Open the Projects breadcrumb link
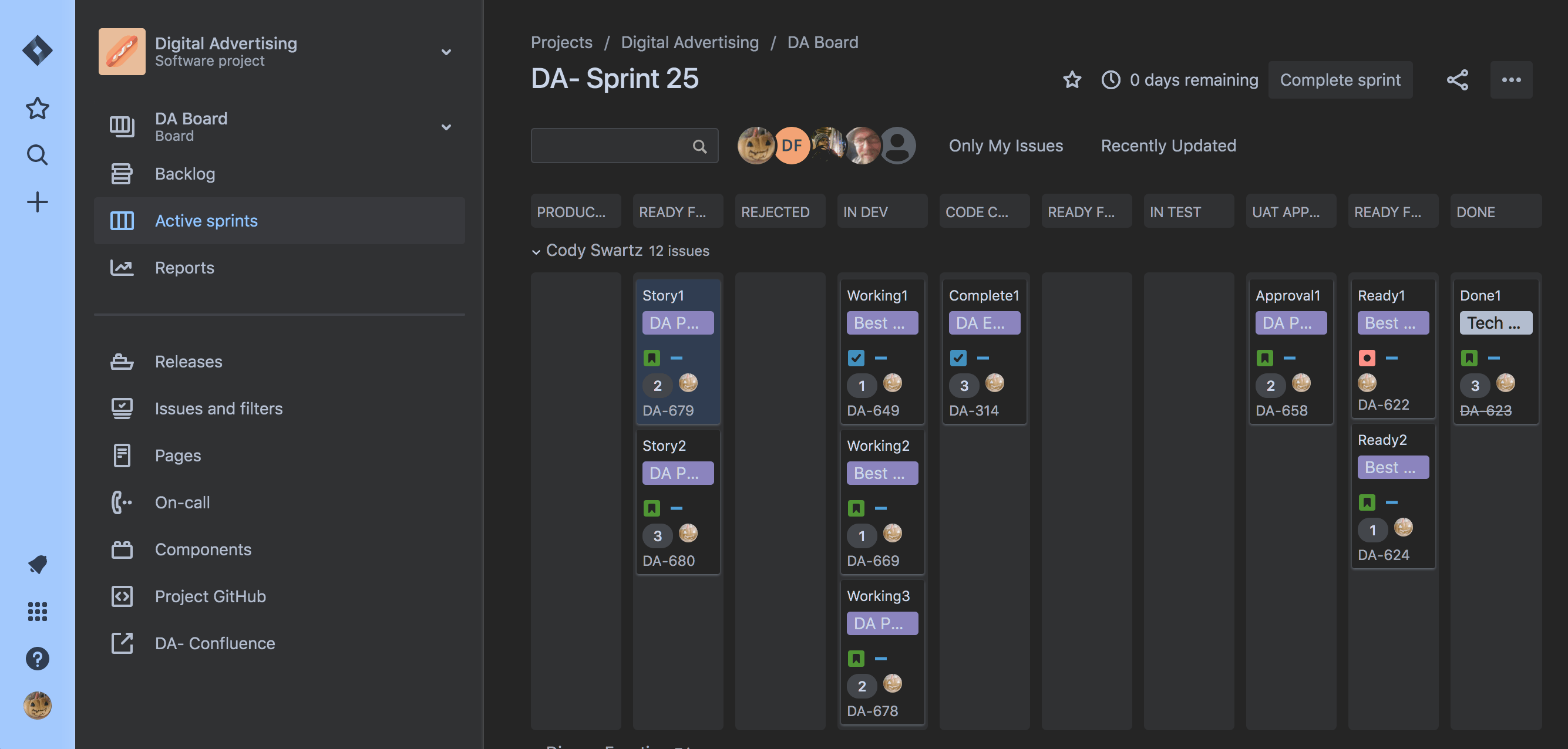This screenshot has width=1568, height=749. pyautogui.click(x=561, y=42)
